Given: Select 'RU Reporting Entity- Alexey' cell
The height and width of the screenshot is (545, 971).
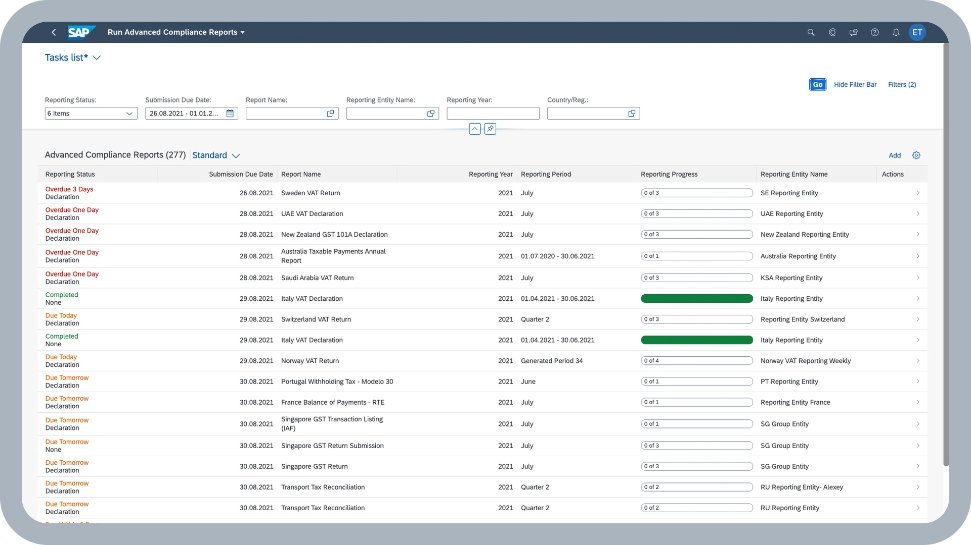Looking at the screenshot, I should [802, 487].
